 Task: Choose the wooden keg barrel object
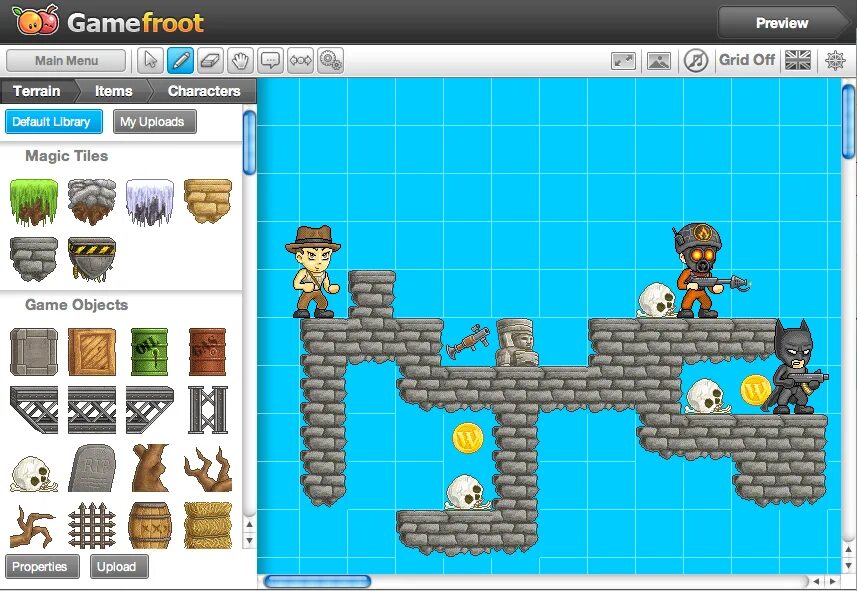150,525
